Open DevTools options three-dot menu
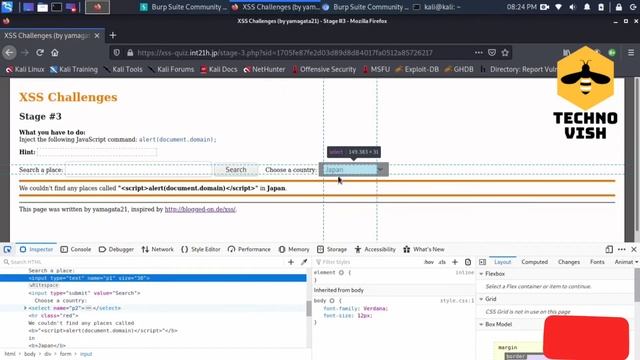The width and height of the screenshot is (640, 360). [622, 249]
